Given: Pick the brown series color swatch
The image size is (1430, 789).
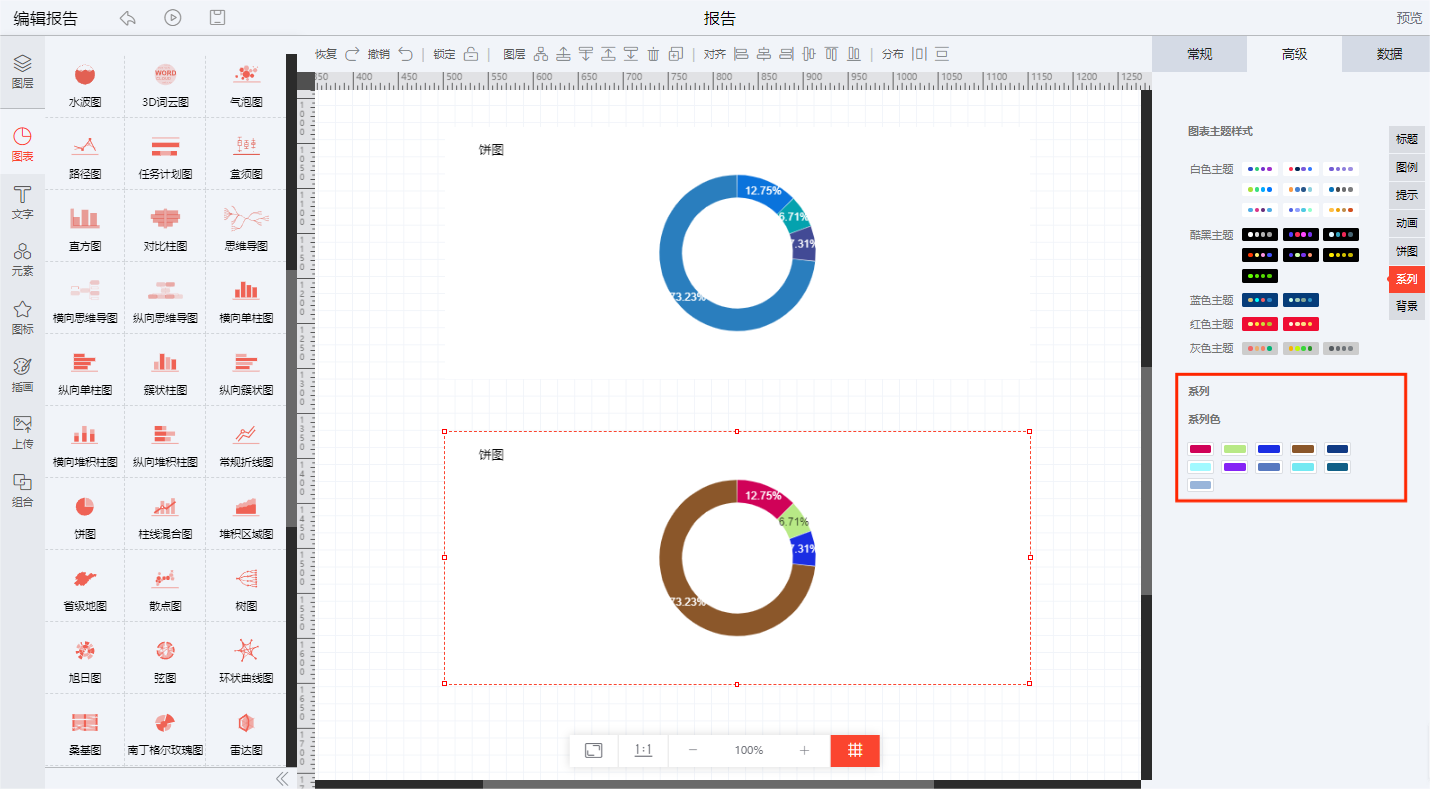Looking at the screenshot, I should click(x=1302, y=449).
